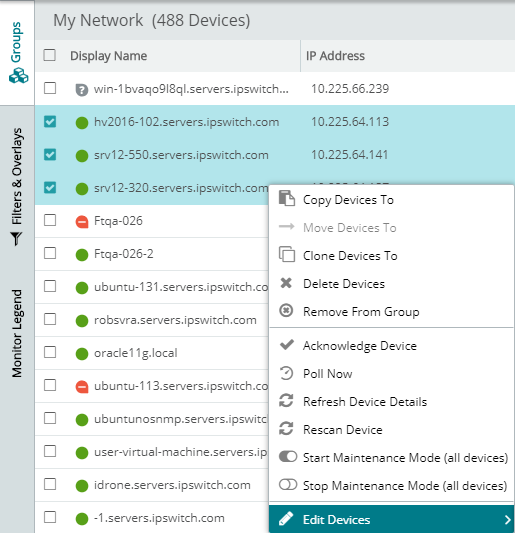Viewport: 515px width, 533px height.
Task: Click green status icon for Ftqa-026-2
Action: [82, 255]
